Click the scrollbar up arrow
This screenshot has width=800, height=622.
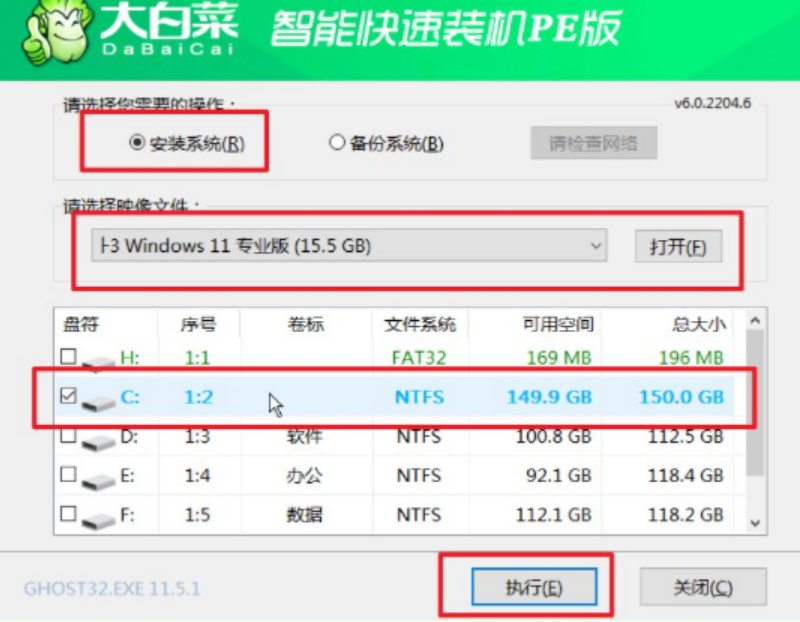pyautogui.click(x=756, y=320)
